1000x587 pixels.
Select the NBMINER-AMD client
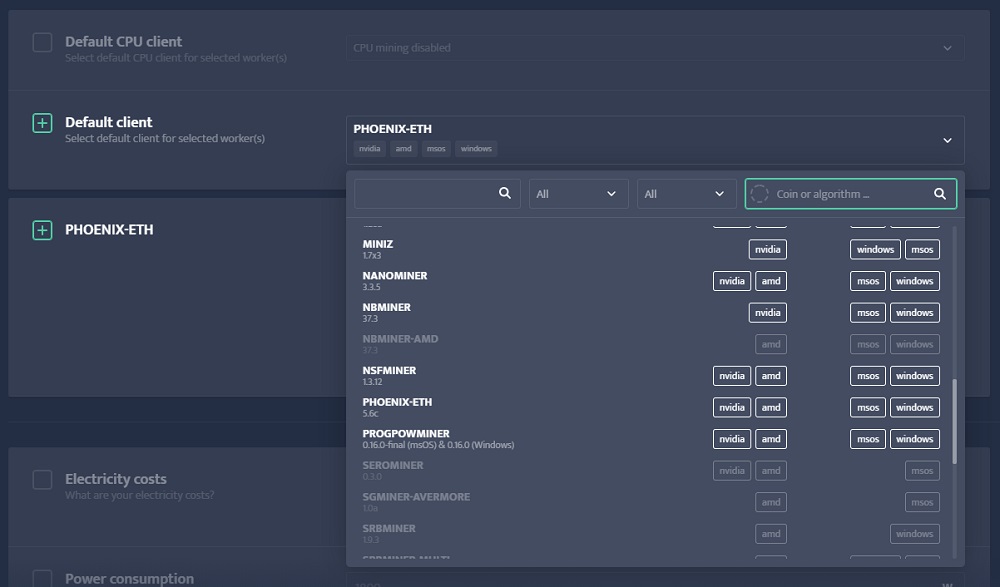click(x=651, y=345)
